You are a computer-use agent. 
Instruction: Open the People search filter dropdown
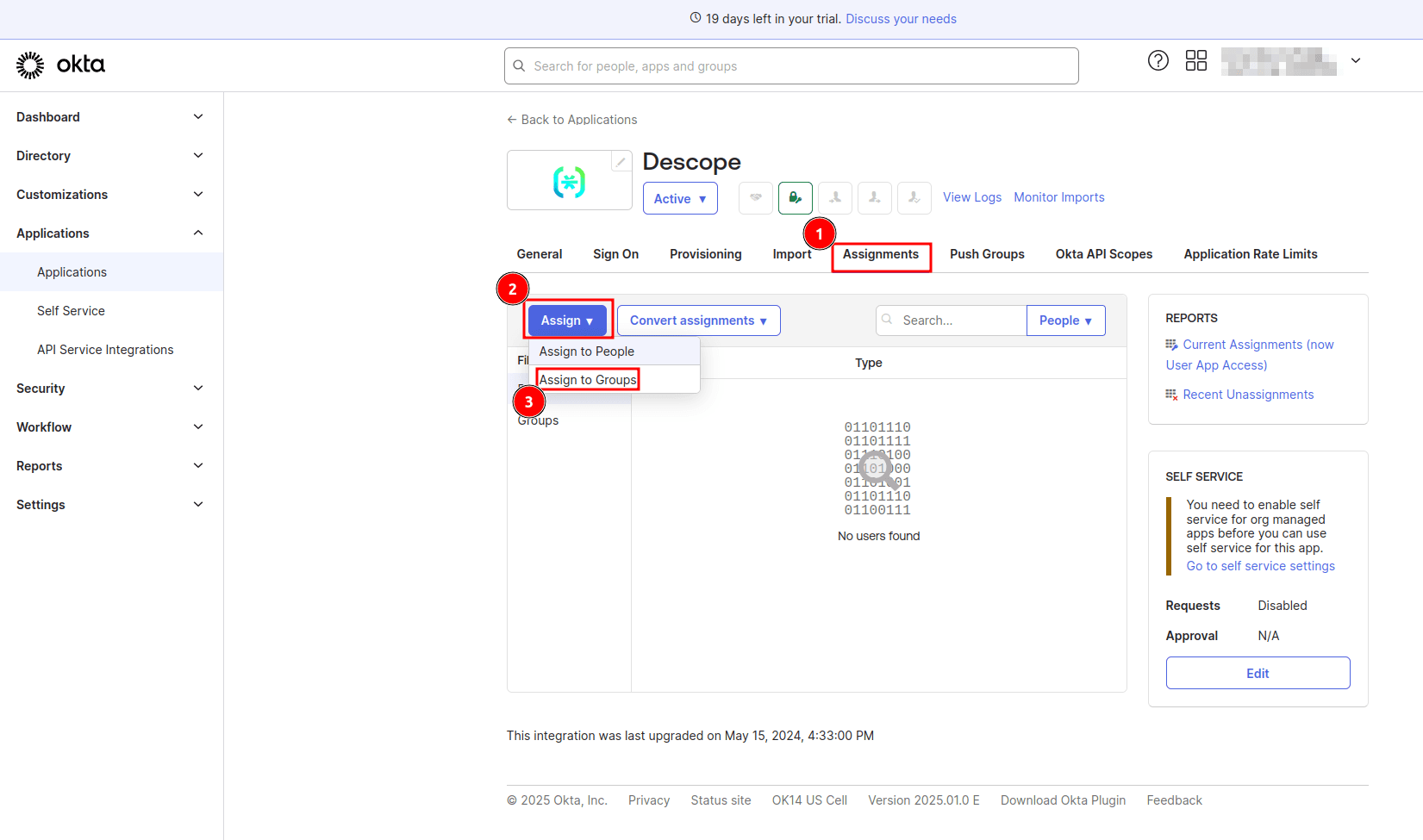(1065, 320)
